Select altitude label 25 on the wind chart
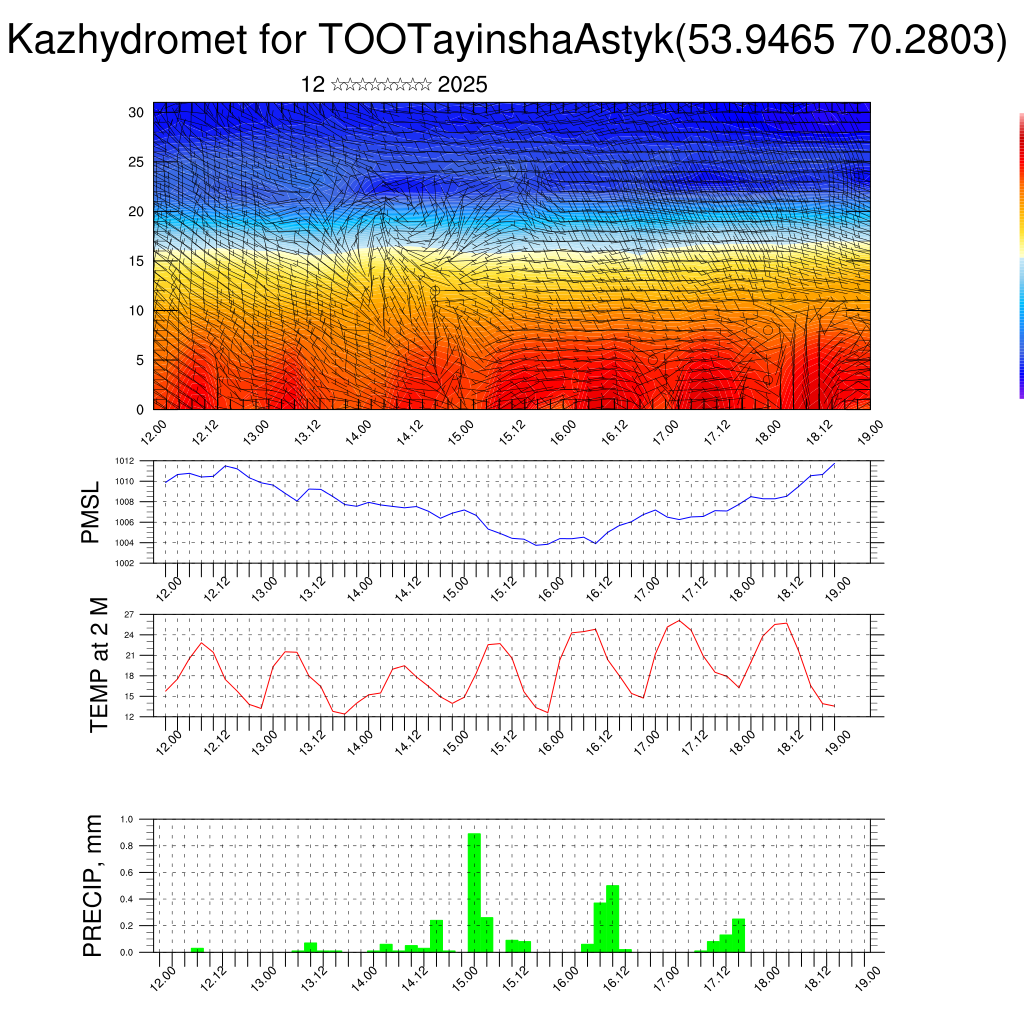Image resolution: width=1024 pixels, height=1024 pixels. [x=136, y=162]
